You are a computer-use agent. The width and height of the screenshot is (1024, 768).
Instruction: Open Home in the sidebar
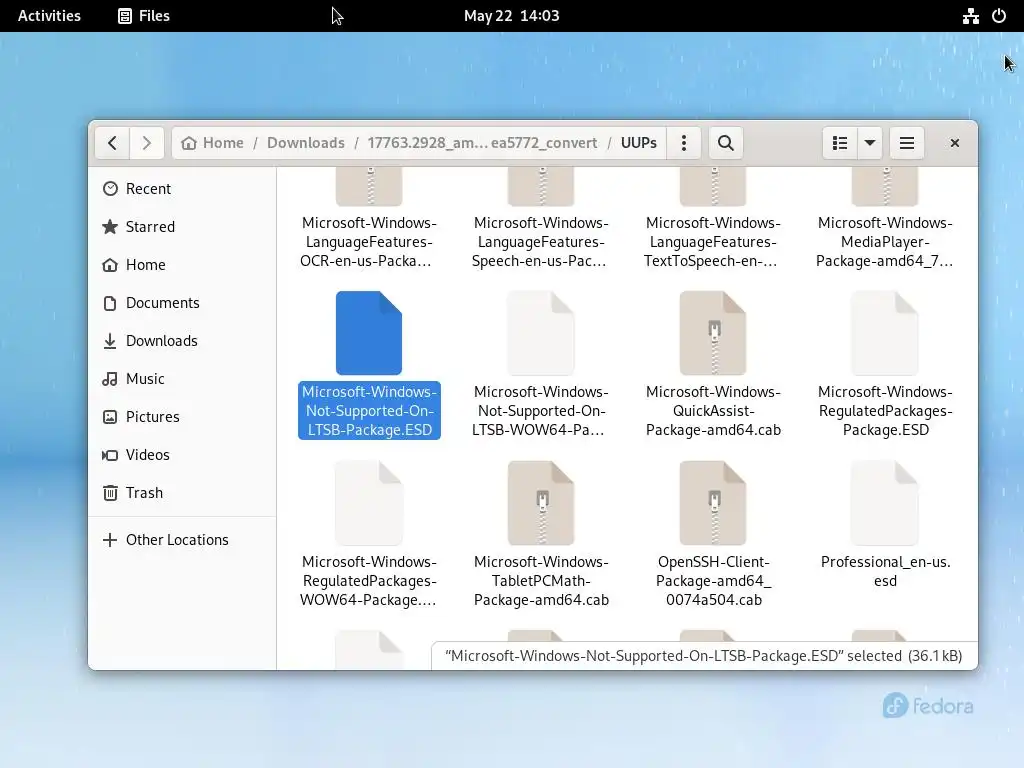pyautogui.click(x=182, y=264)
